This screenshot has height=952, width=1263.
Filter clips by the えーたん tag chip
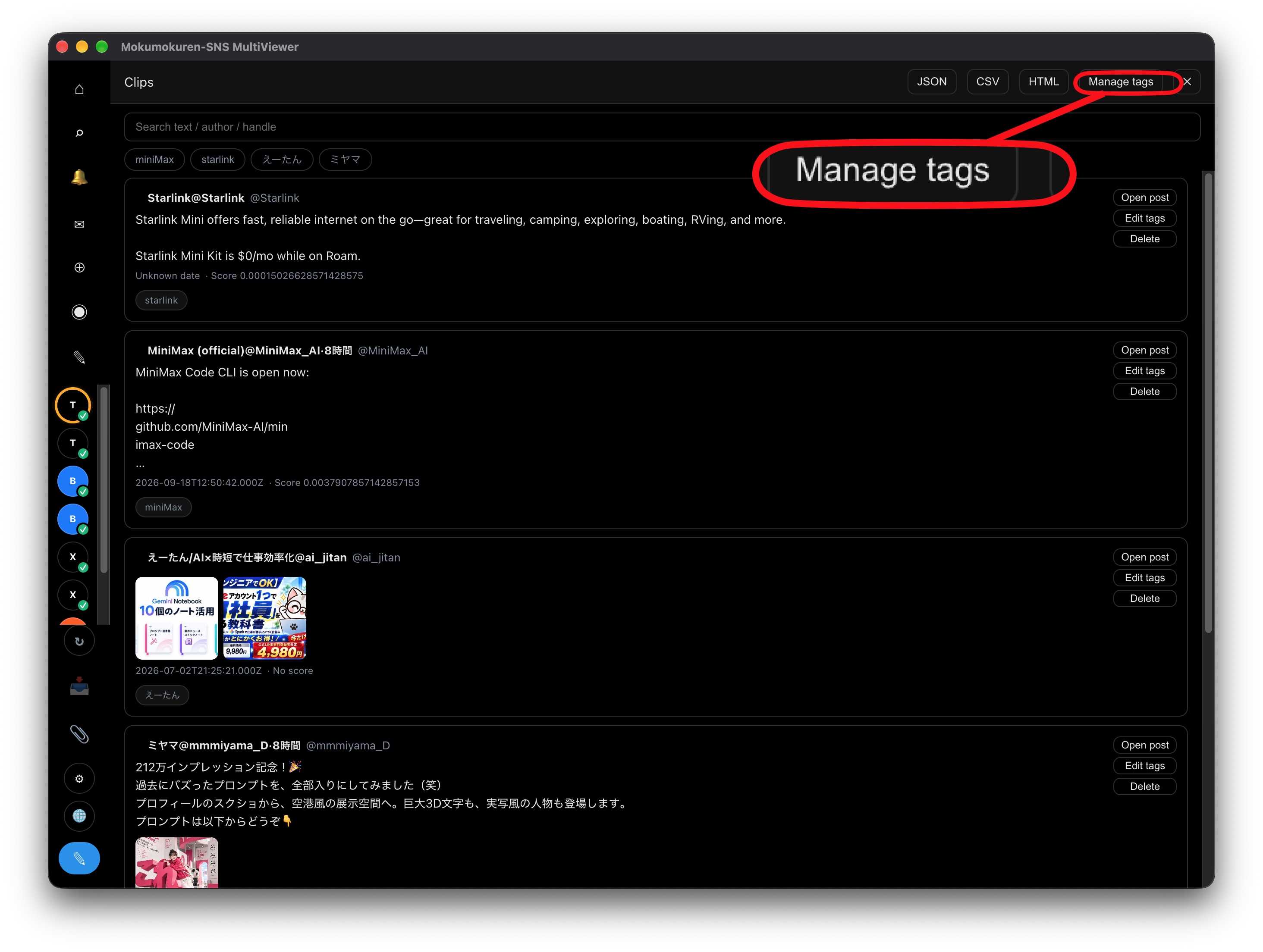tap(282, 160)
